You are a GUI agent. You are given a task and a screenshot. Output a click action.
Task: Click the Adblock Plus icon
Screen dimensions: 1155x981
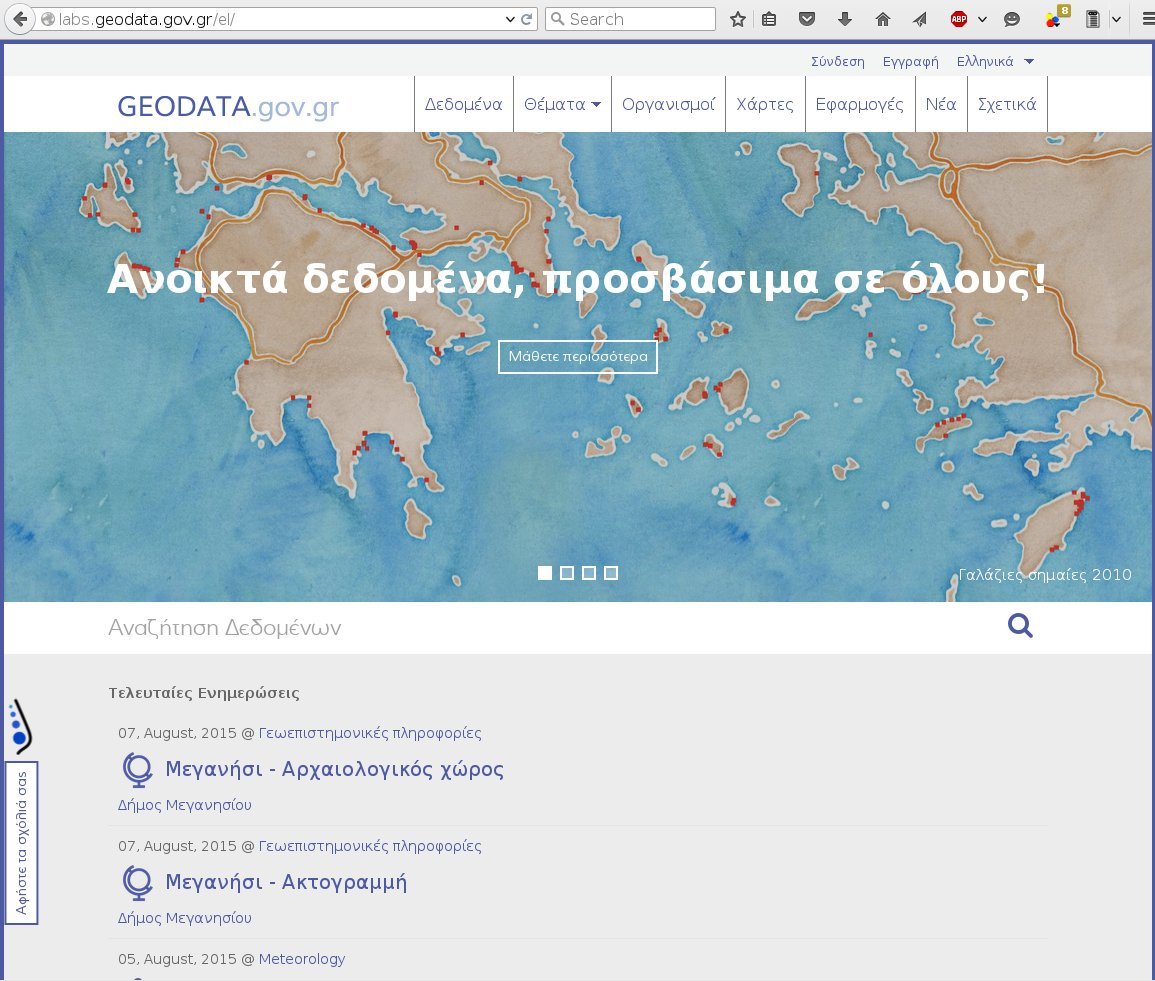click(959, 19)
